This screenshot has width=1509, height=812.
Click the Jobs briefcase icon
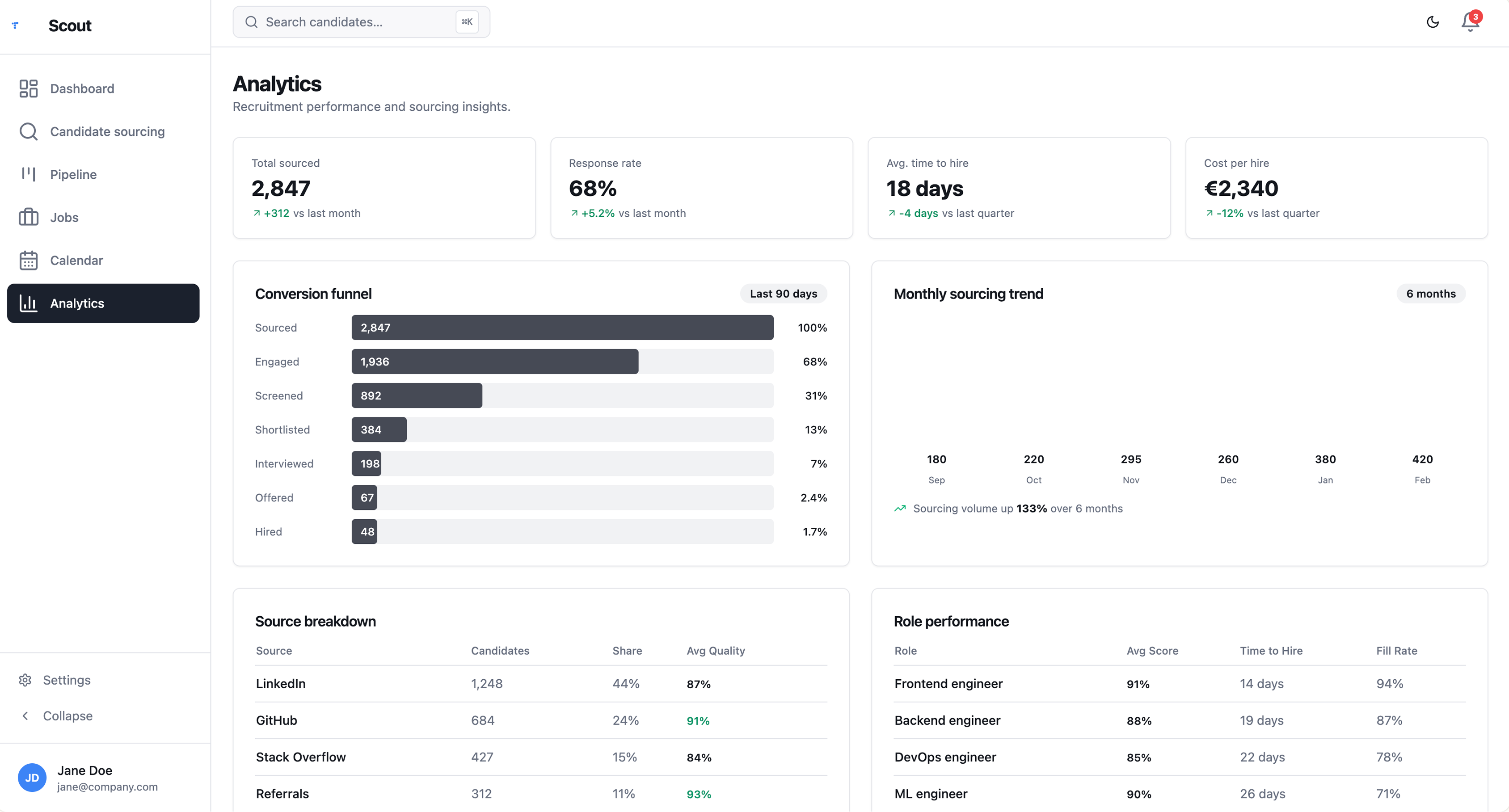(x=28, y=217)
